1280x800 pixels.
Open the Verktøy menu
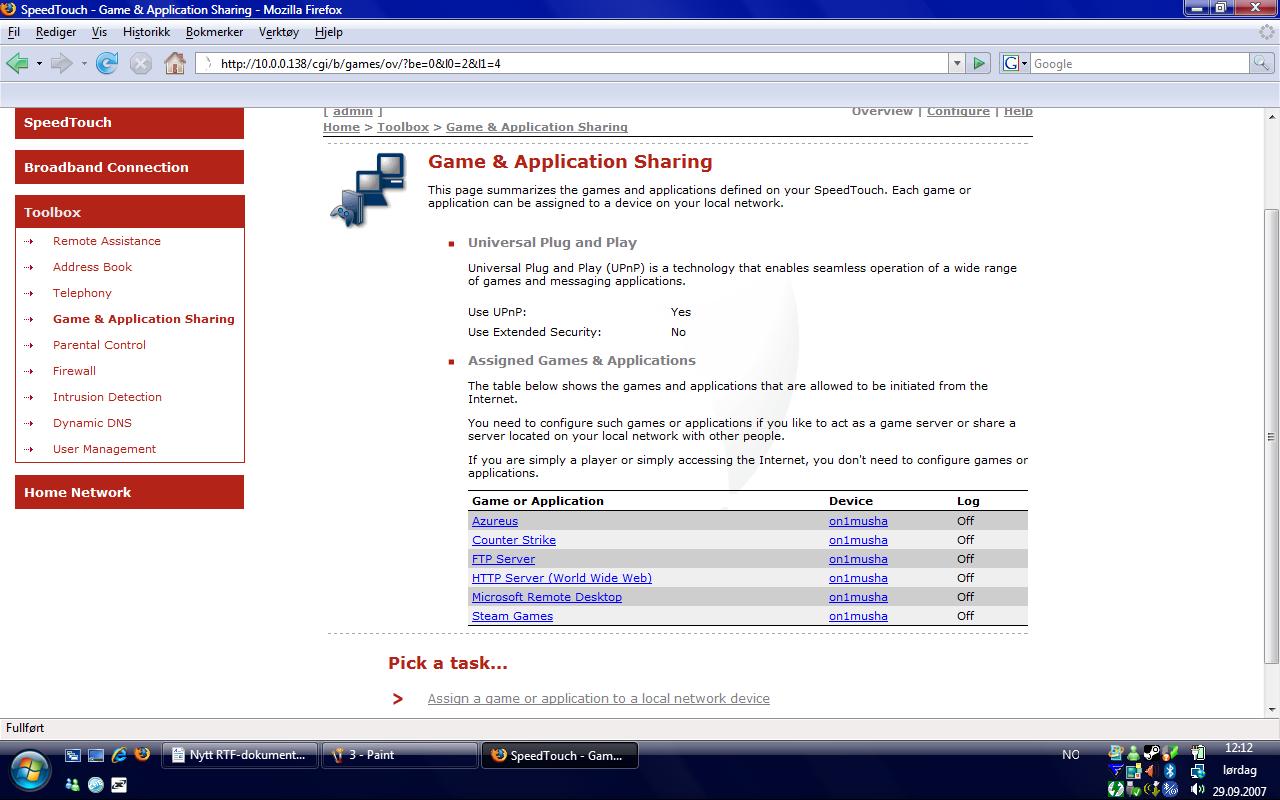coord(279,32)
